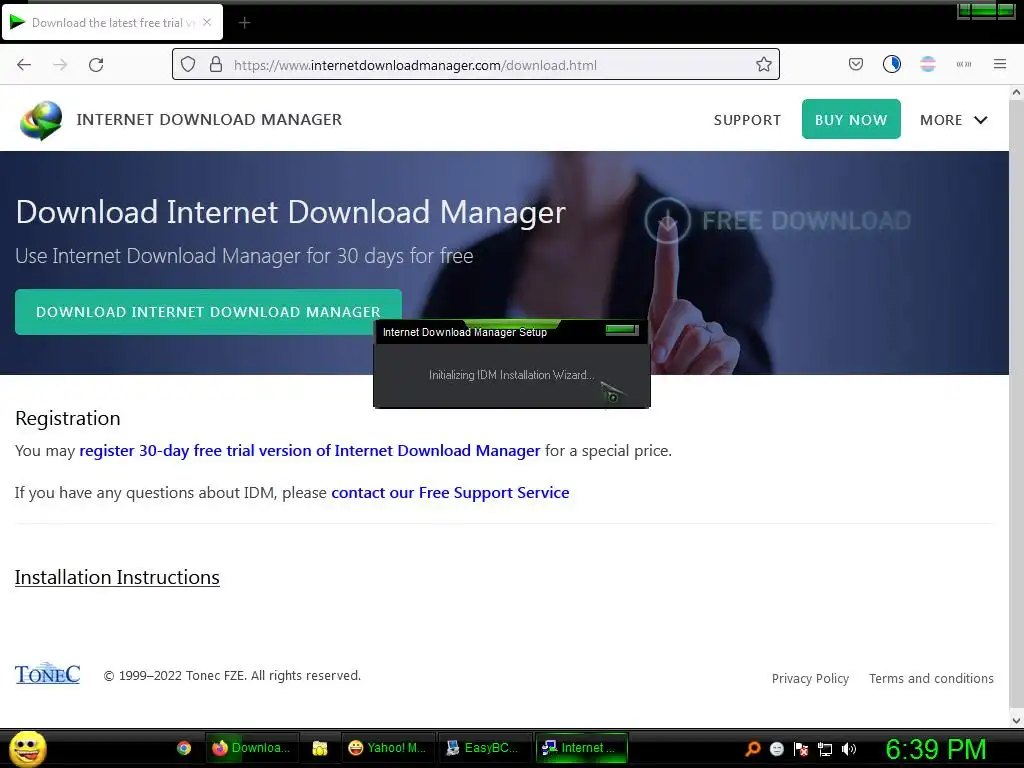Viewport: 1024px width, 768px height.
Task: Close the Download the latest free trial tab
Action: coord(207,22)
